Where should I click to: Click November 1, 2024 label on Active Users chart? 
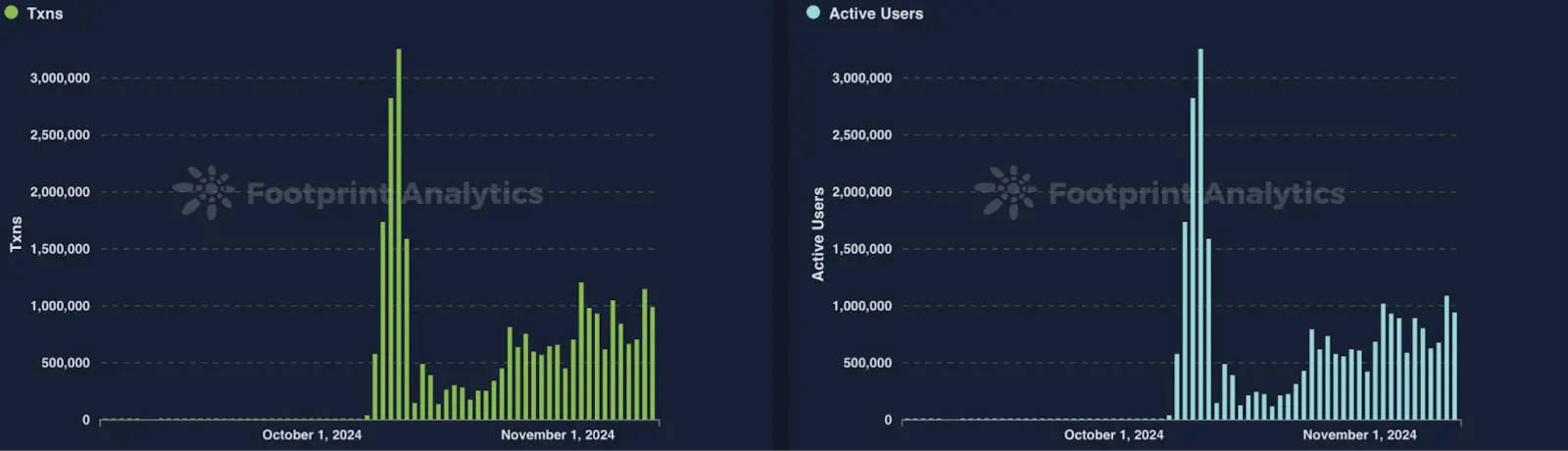tap(1359, 435)
